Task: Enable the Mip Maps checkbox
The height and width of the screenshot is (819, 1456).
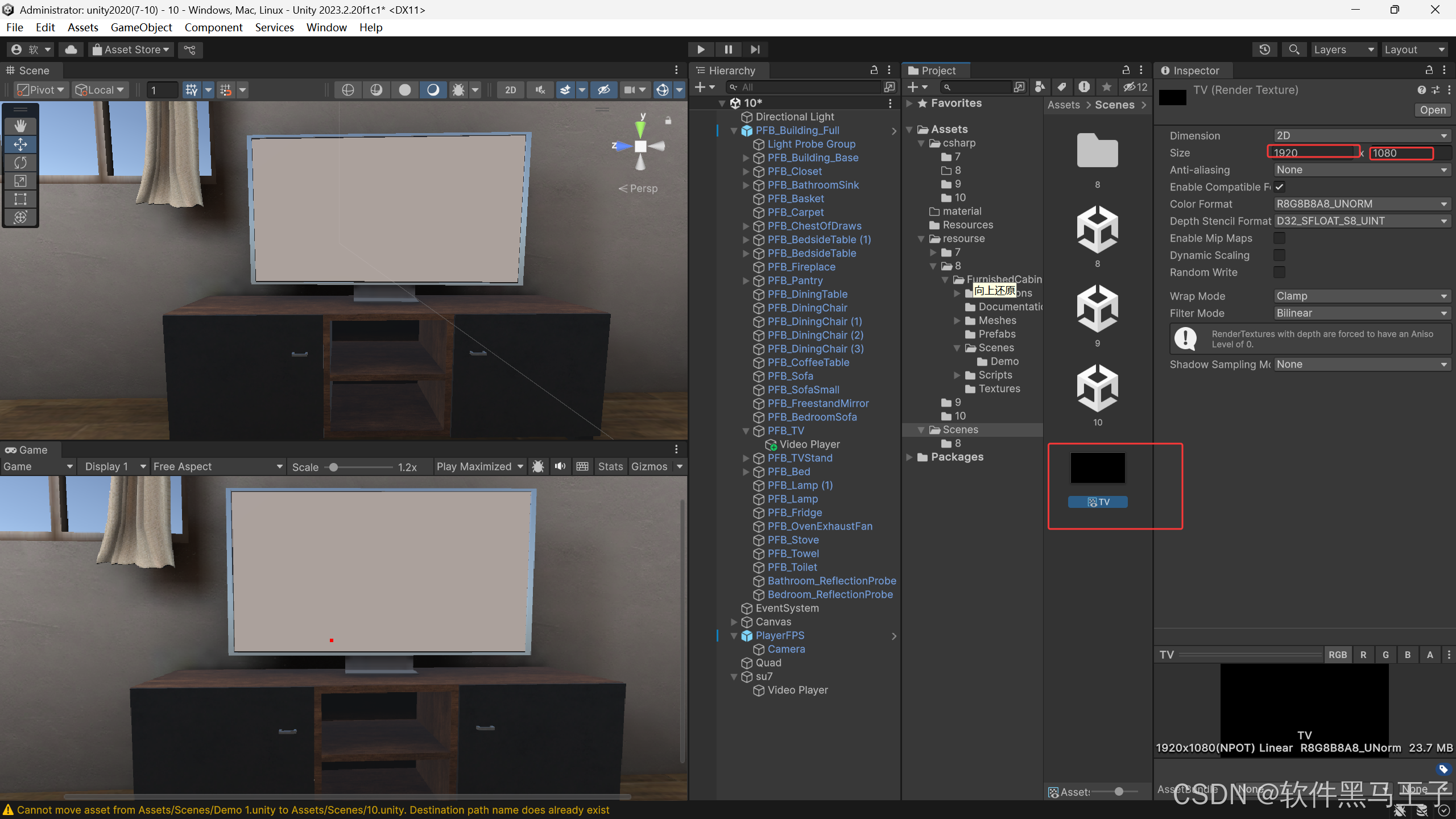Action: [1279, 238]
